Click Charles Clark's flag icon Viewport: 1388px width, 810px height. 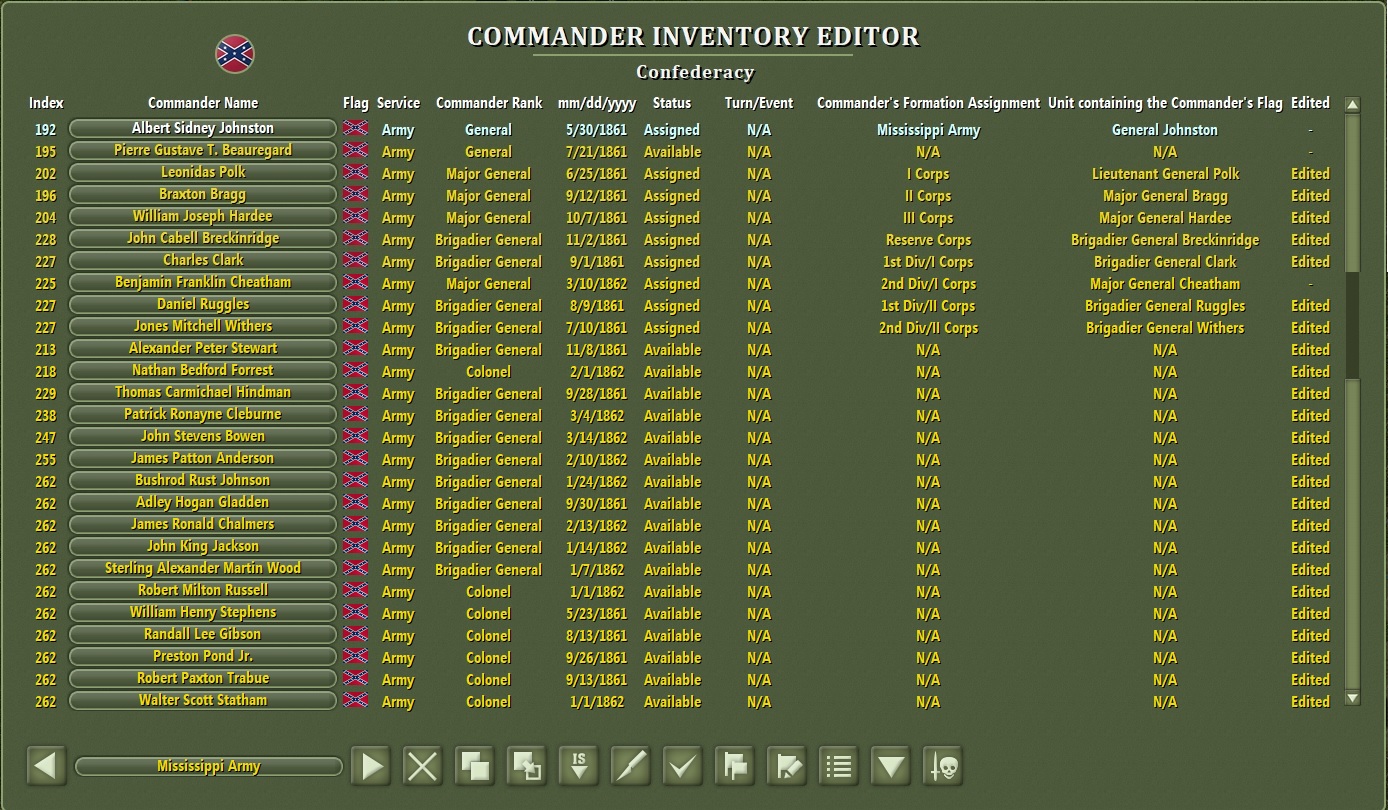point(355,260)
